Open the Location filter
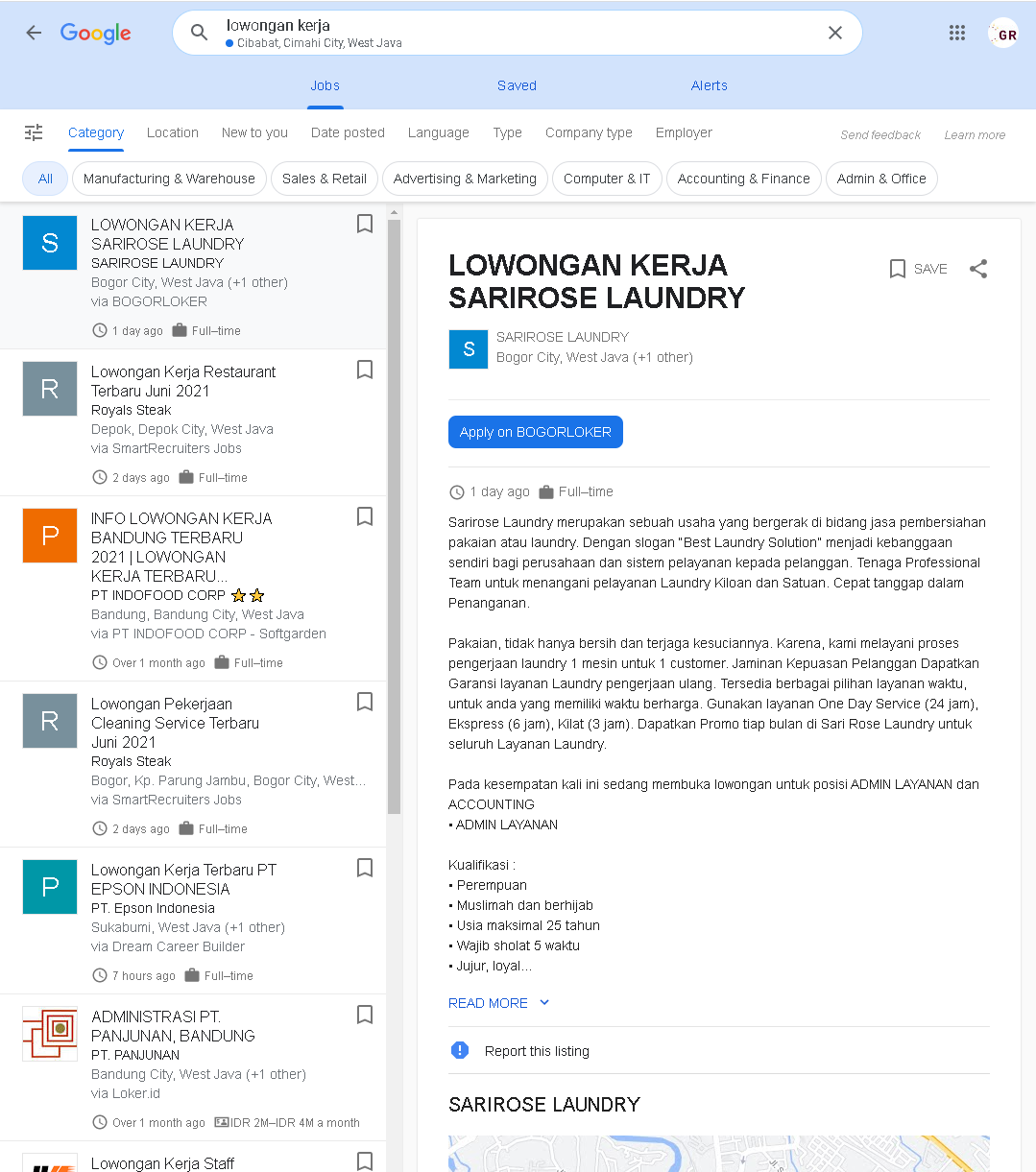The image size is (1036, 1172). (x=173, y=132)
